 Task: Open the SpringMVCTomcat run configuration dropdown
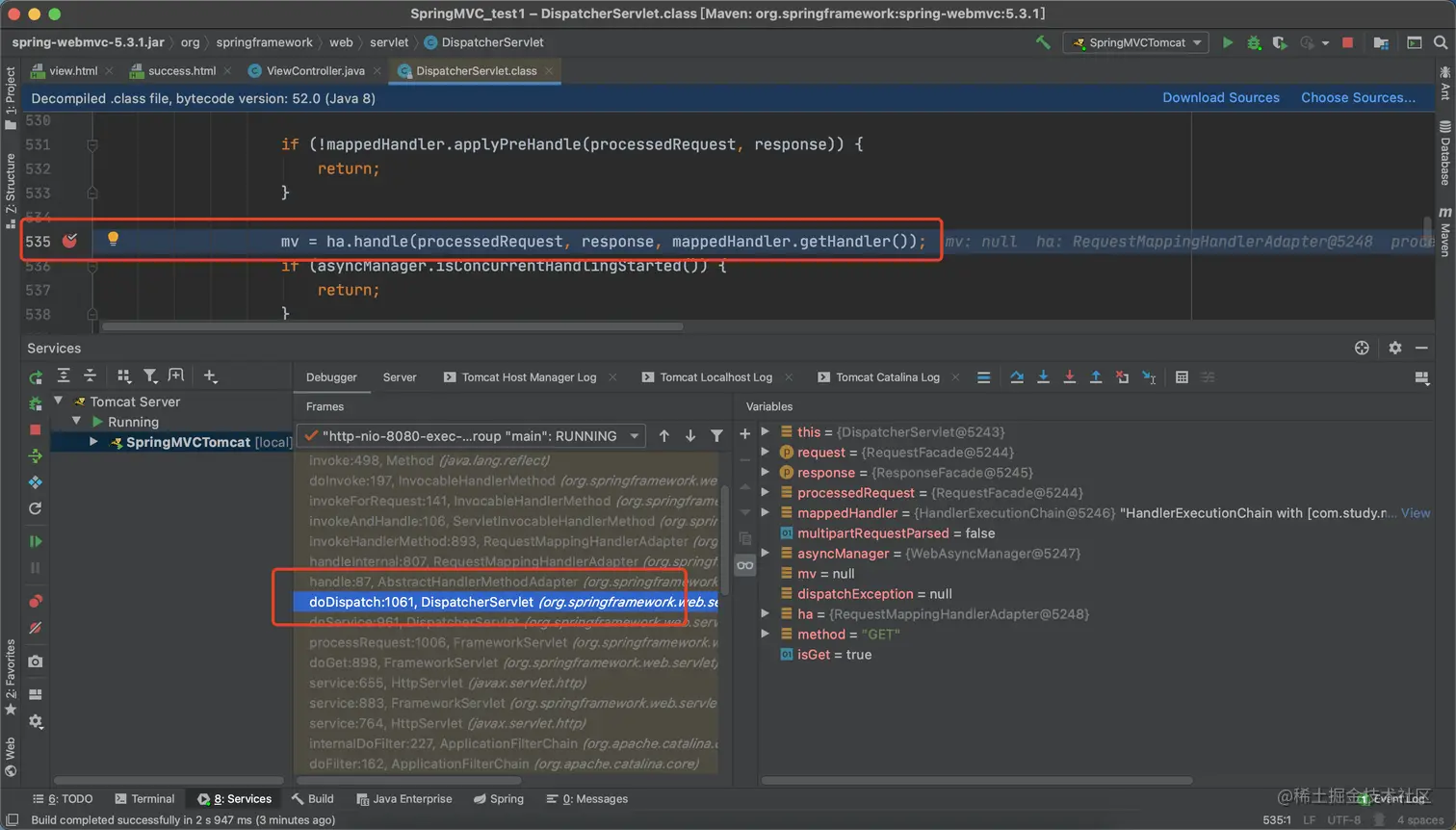tap(1136, 42)
